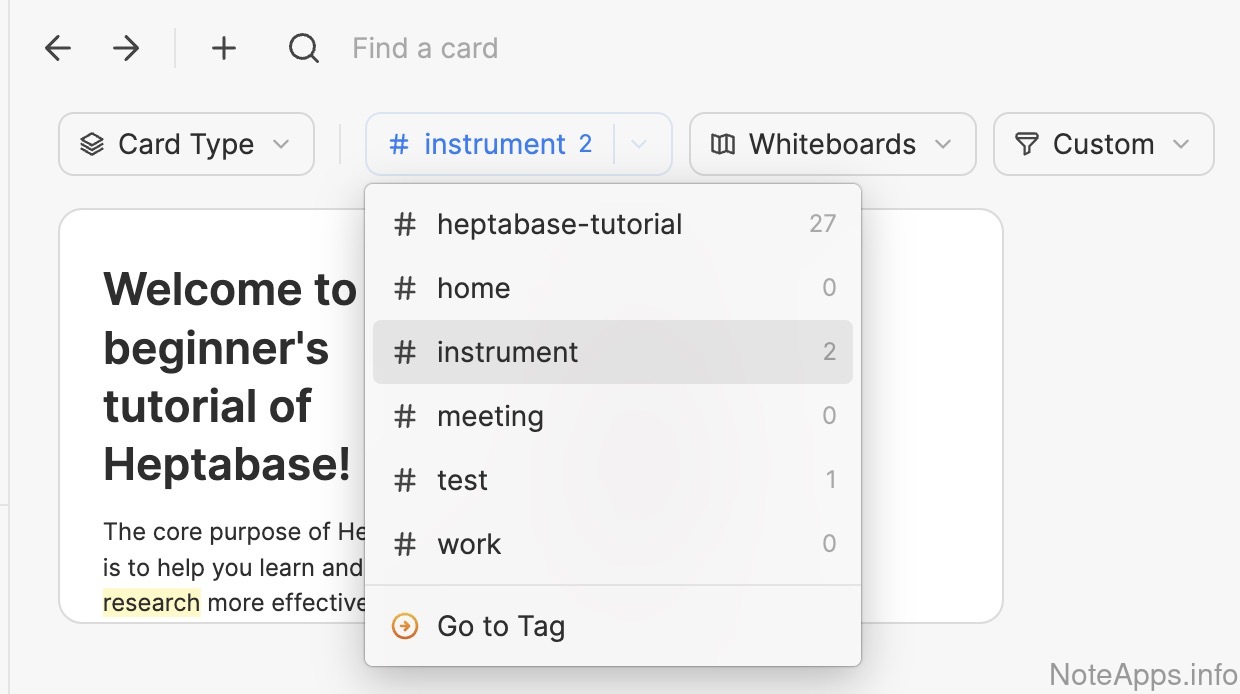Select the heptabase-tutorial tag
The height and width of the screenshot is (694, 1240).
559,224
